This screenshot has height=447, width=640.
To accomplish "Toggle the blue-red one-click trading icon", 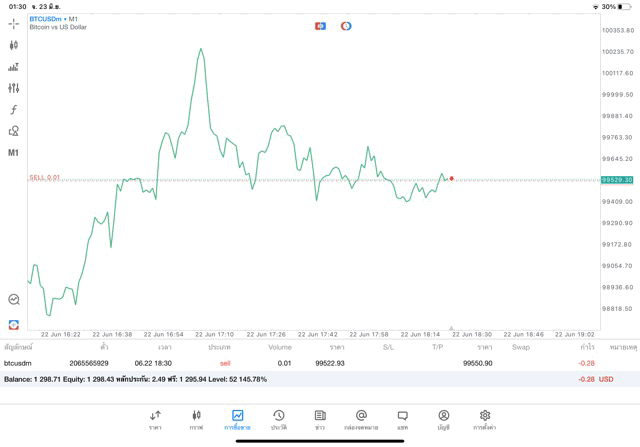I will (320, 26).
